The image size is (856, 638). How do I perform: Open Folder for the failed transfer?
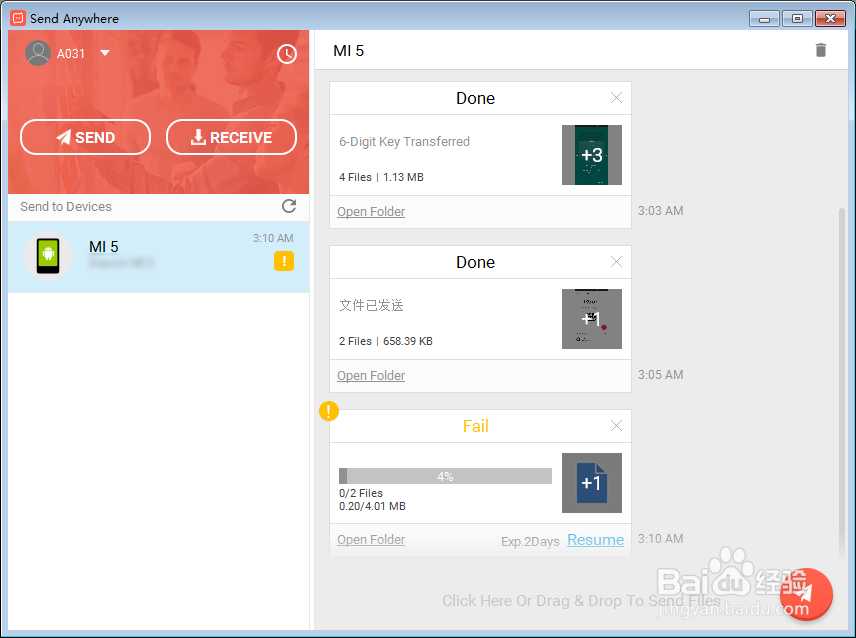coord(371,540)
